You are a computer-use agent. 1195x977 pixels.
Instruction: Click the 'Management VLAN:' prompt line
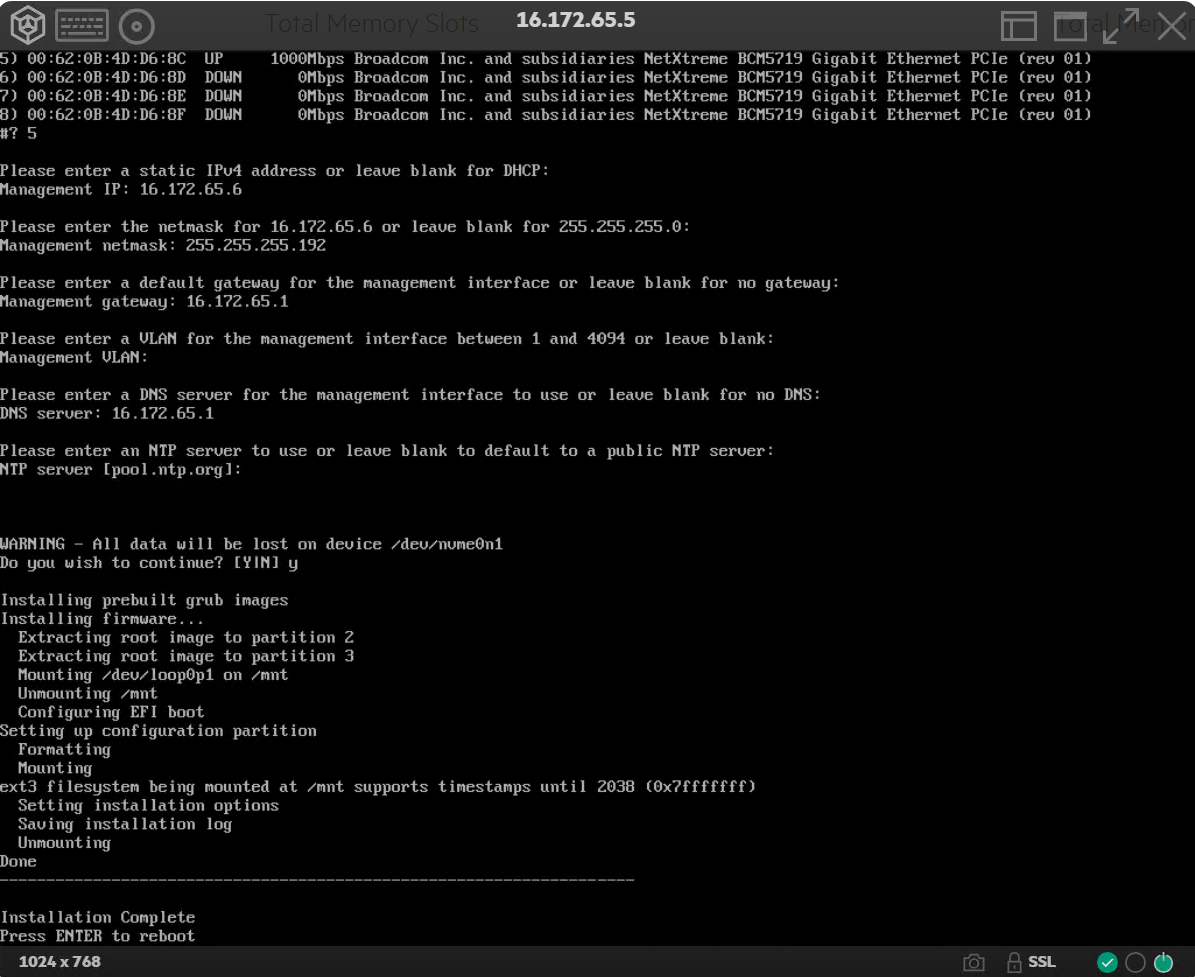point(74,357)
